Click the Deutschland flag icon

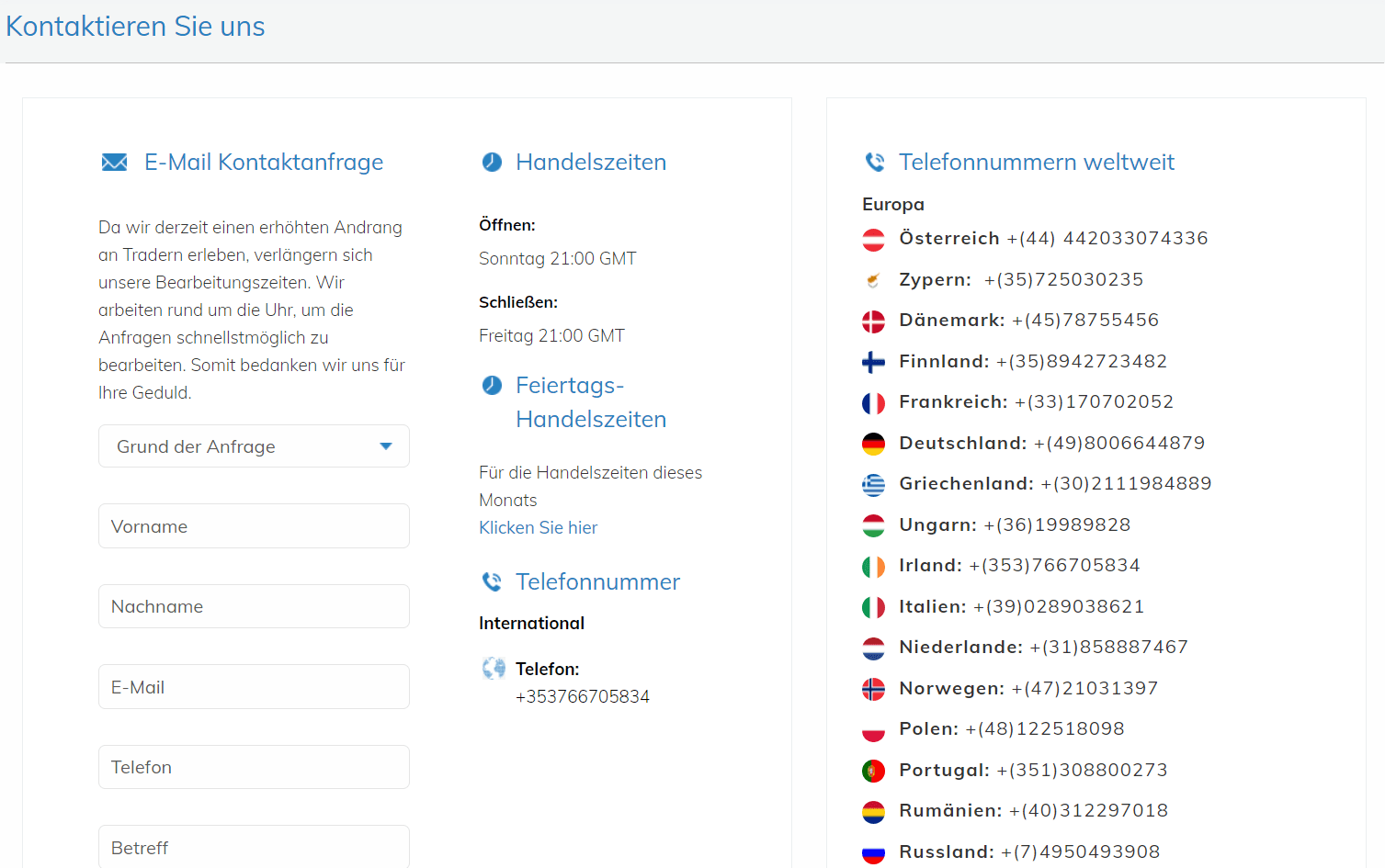point(873,444)
